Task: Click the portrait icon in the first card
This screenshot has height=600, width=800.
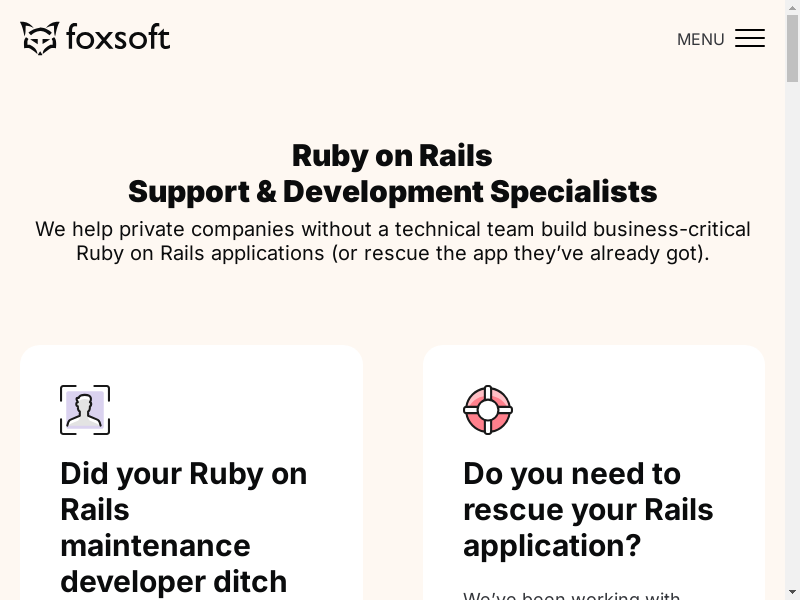Action: (85, 410)
